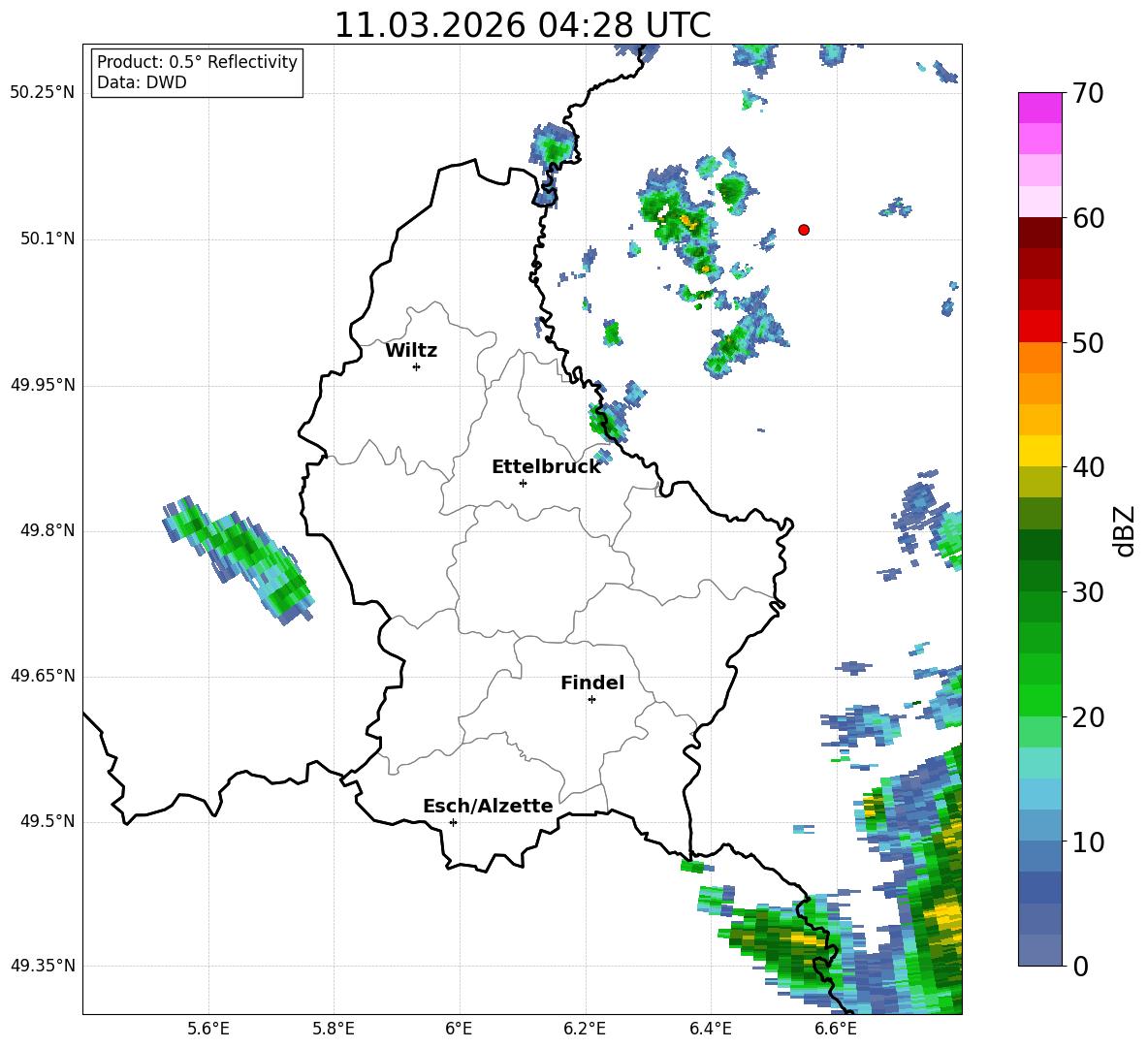Click the title '11.03.2026 04:28 UTC'

click(x=522, y=25)
